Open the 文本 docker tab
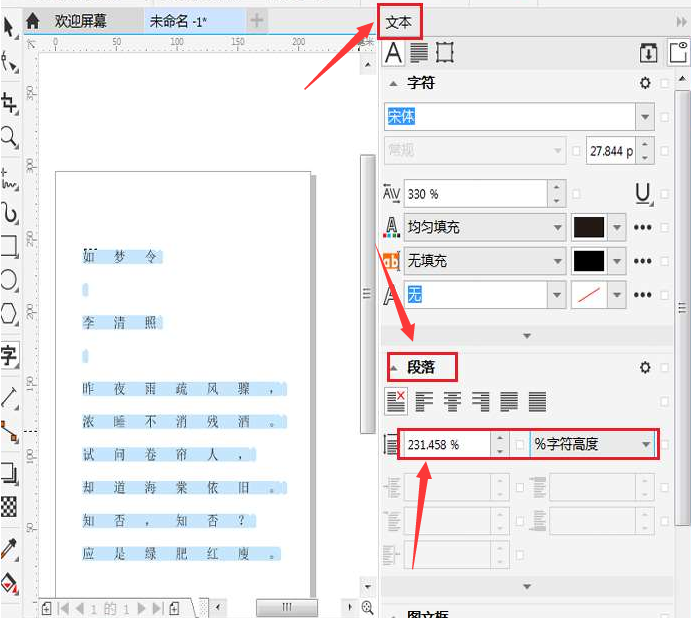 pos(398,22)
